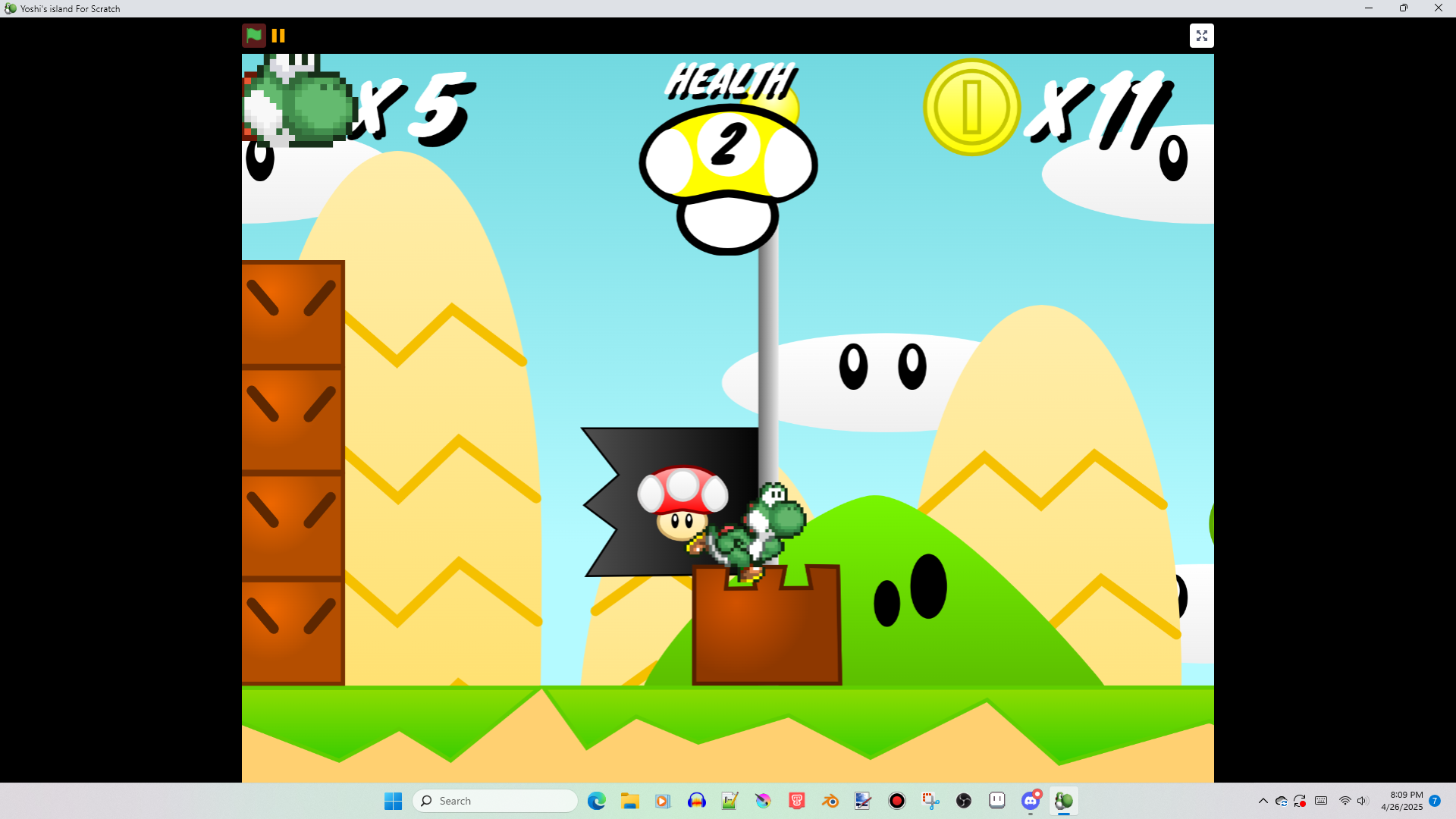Viewport: 1456px width, 819px height.
Task: Open the touch keyboard tray icon
Action: coord(1321,801)
